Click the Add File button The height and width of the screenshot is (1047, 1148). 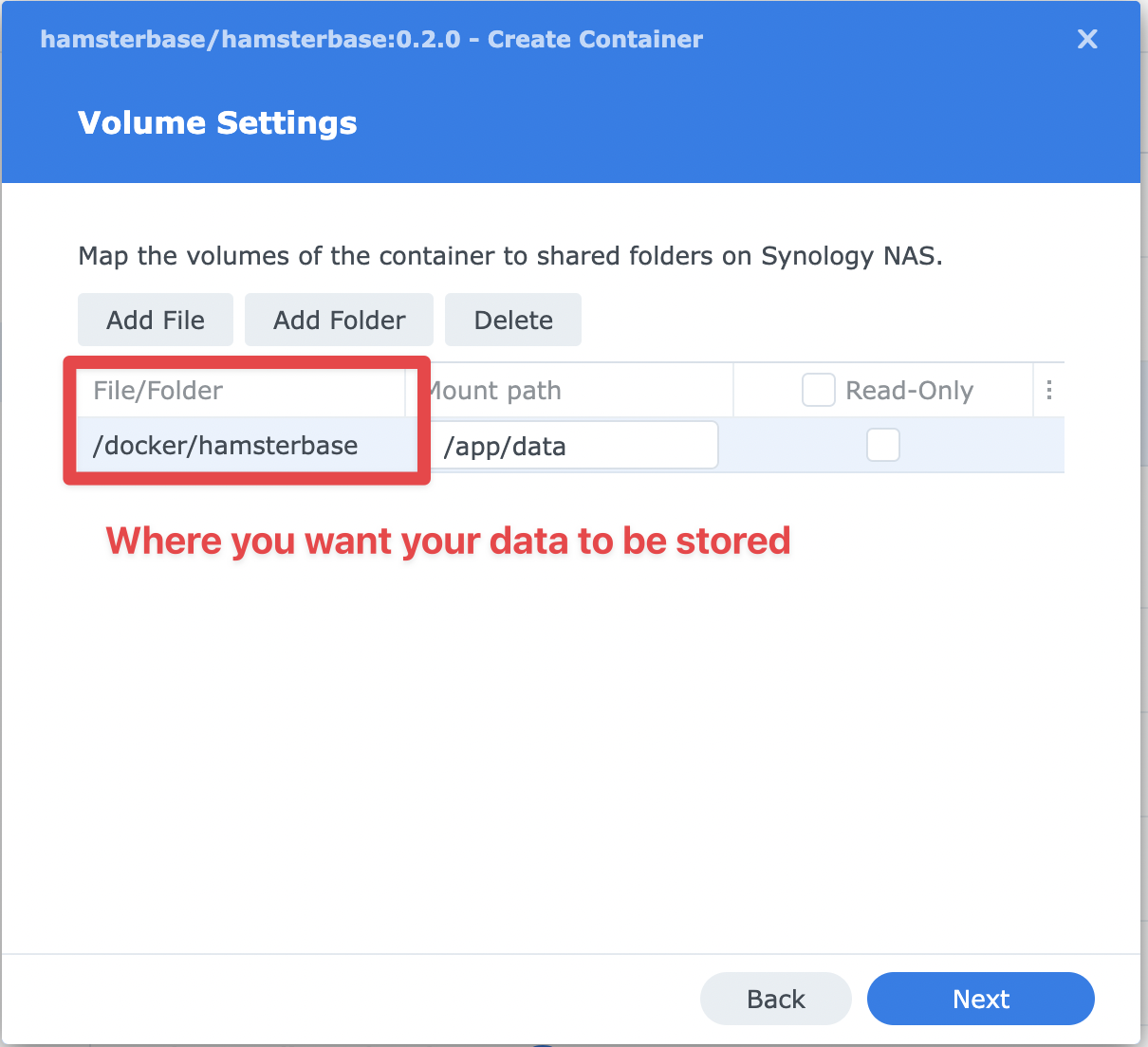click(156, 321)
